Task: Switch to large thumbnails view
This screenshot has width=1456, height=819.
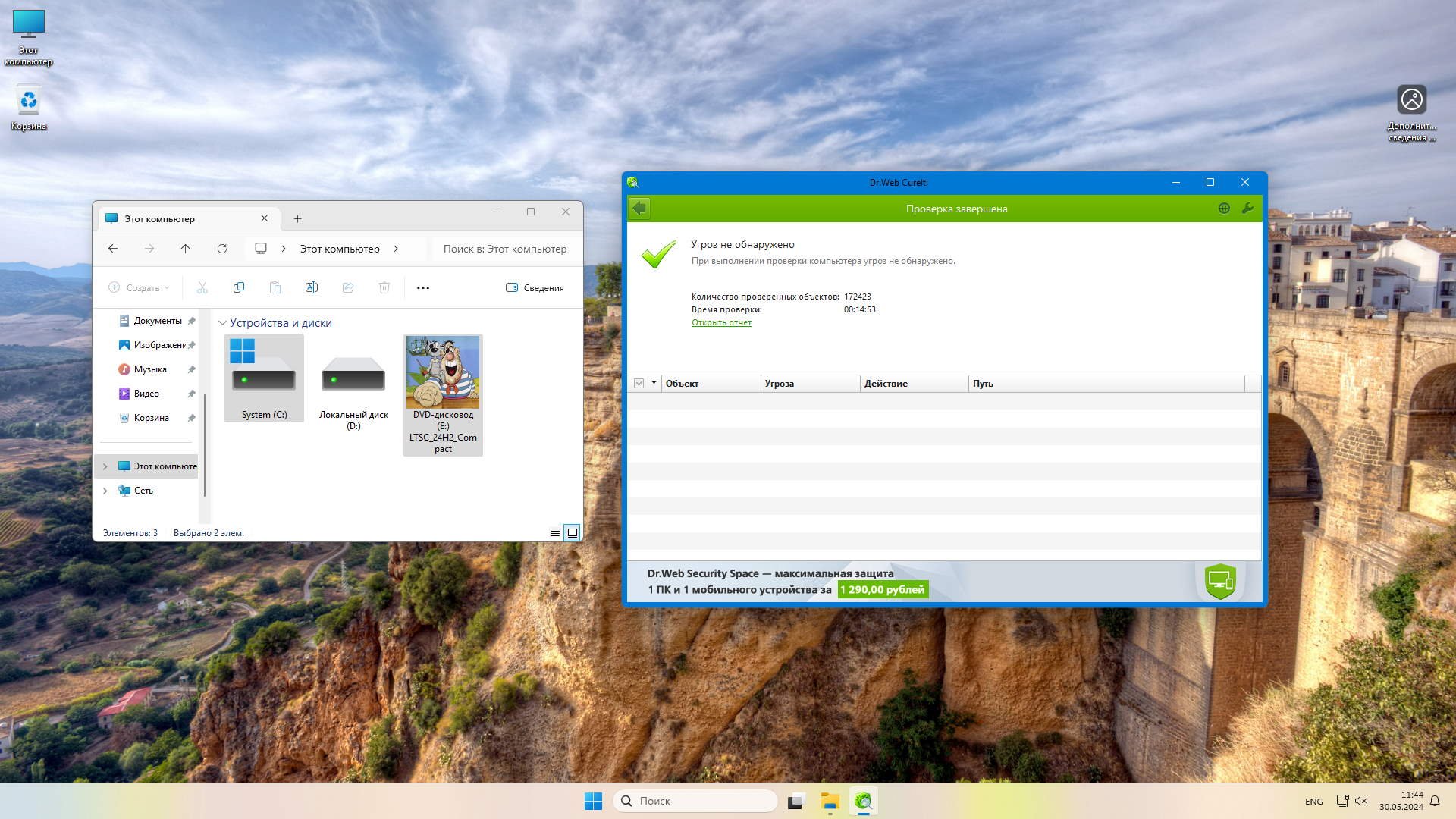Action: point(573,533)
